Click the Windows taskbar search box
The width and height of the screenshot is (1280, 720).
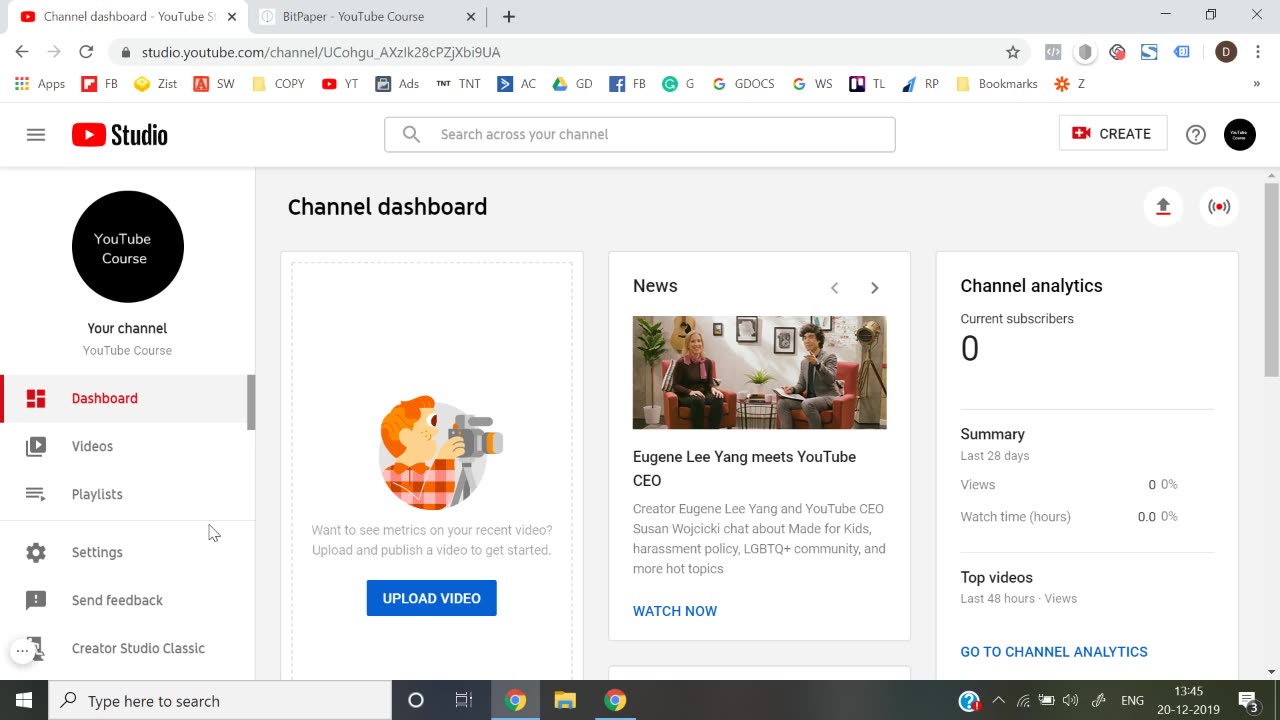(220, 701)
